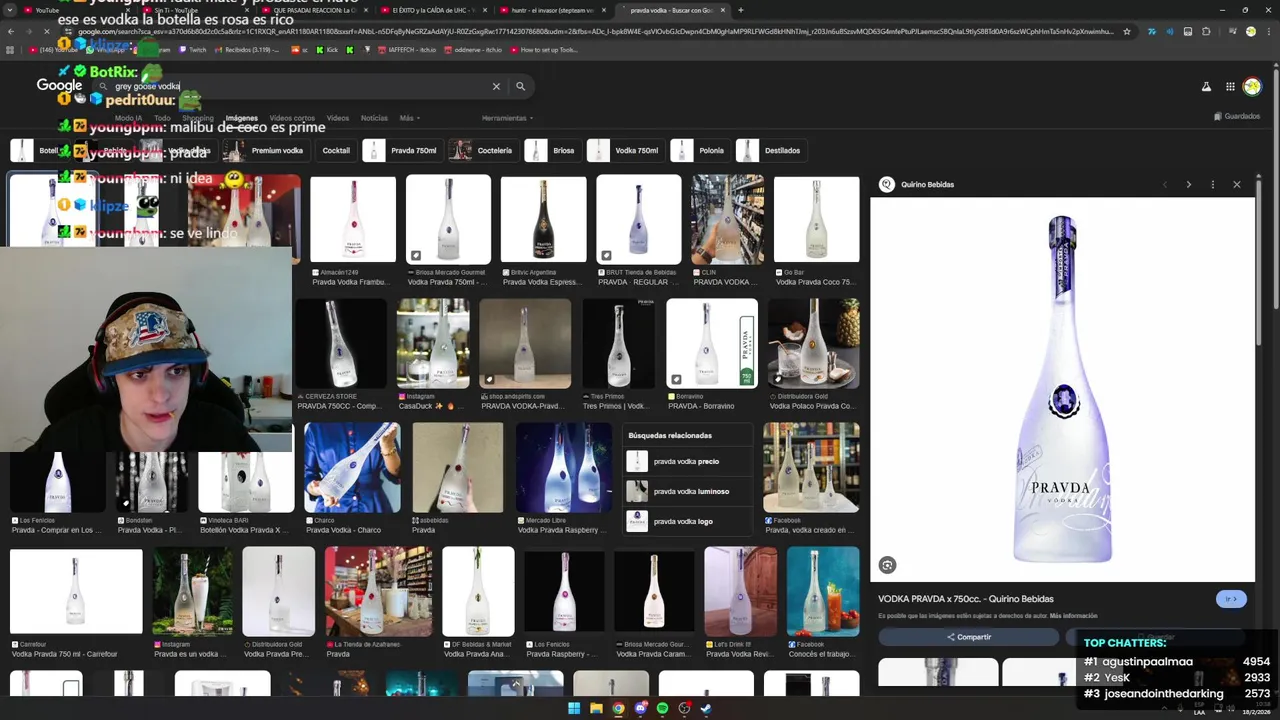Open File Explorer from the taskbar
The image size is (1280, 720).
(596, 708)
